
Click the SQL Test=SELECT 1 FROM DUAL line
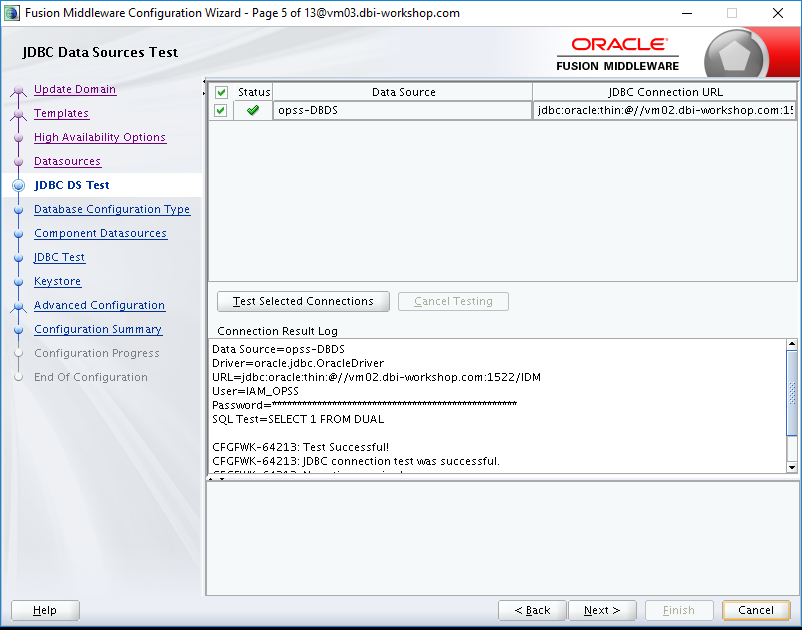pyautogui.click(x=298, y=419)
